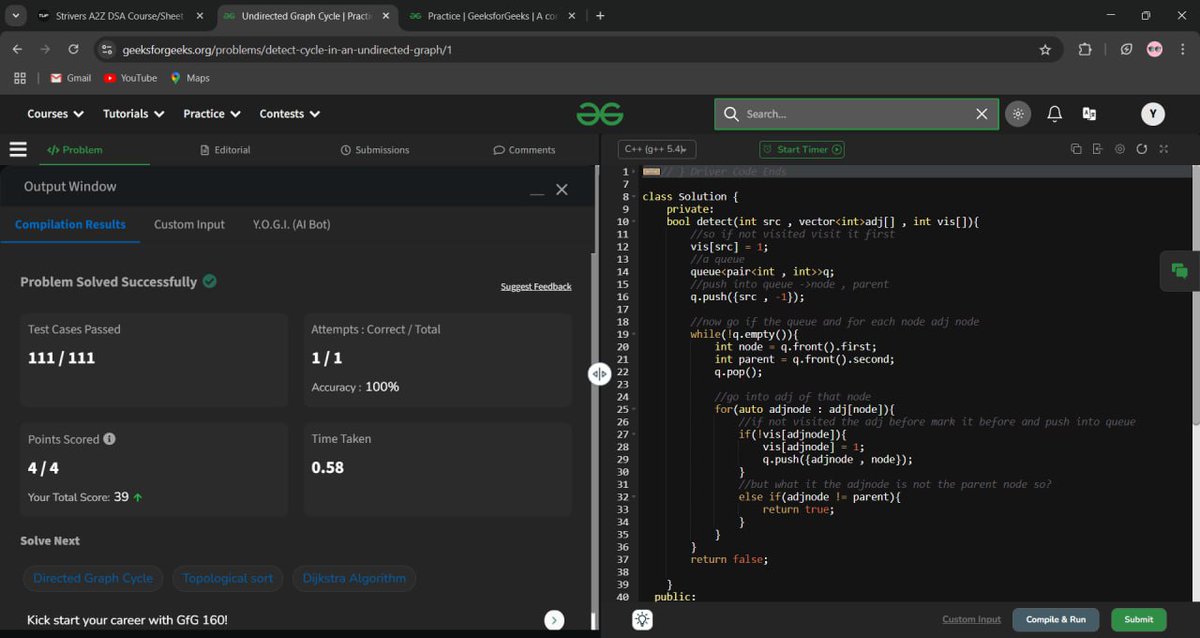Expand the Contests dropdown
Viewport: 1200px width, 638px height.
[x=290, y=114]
